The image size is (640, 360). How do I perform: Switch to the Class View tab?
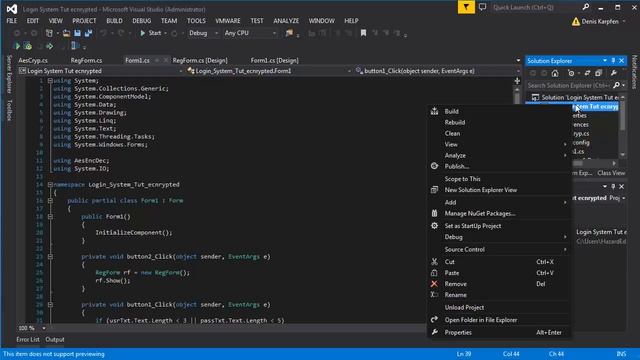tap(611, 173)
